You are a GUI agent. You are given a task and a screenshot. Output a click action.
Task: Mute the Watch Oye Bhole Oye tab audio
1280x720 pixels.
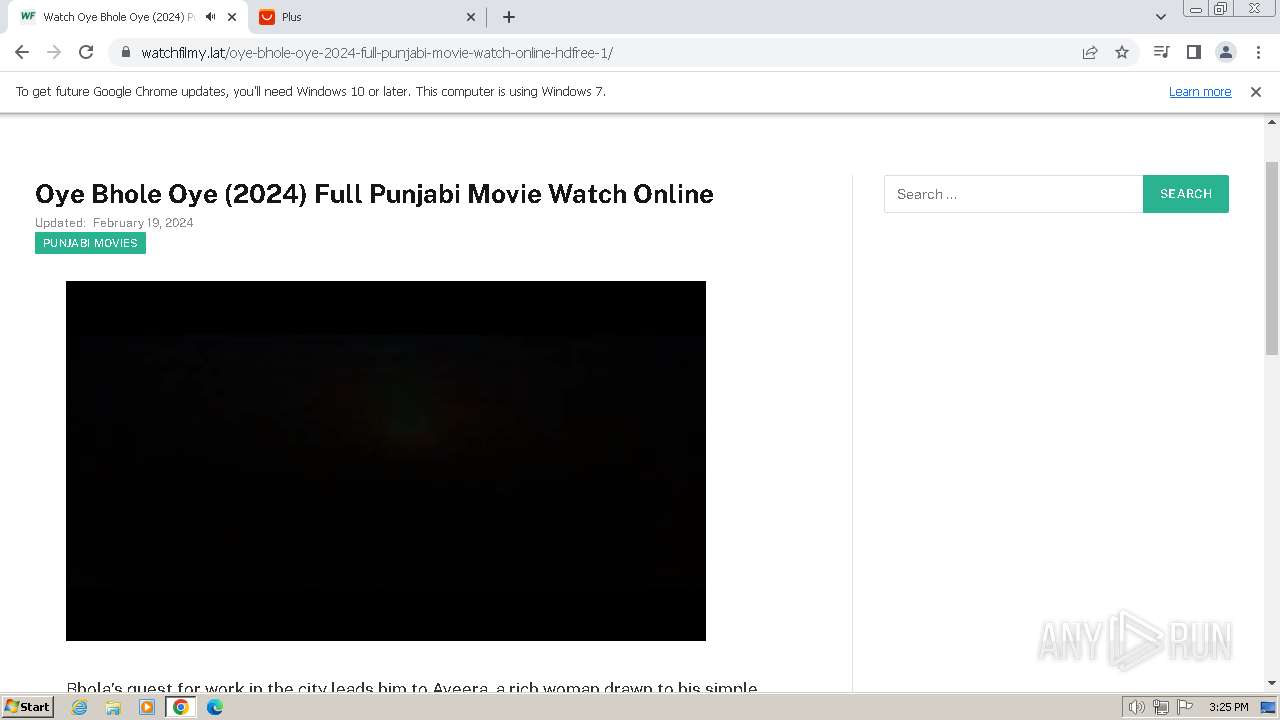(210, 17)
